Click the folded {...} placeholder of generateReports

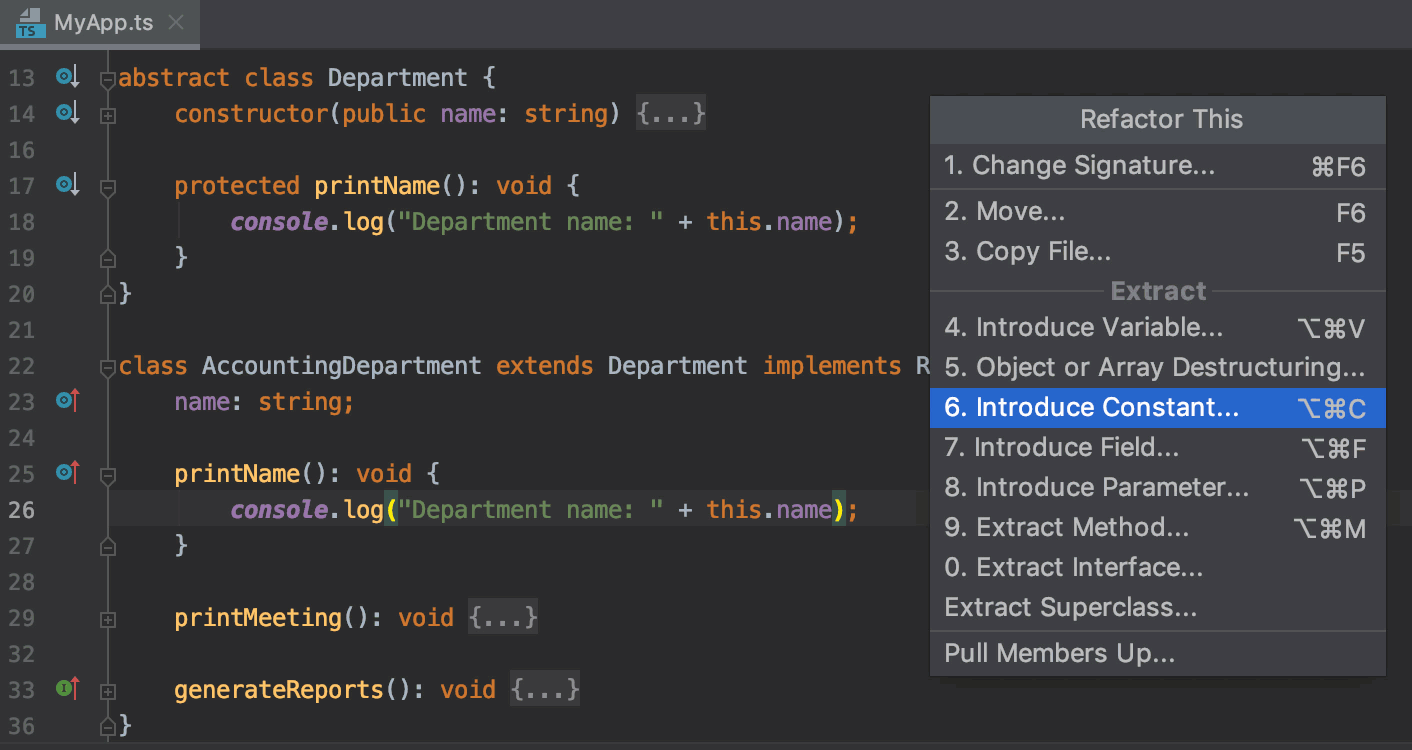pos(544,689)
